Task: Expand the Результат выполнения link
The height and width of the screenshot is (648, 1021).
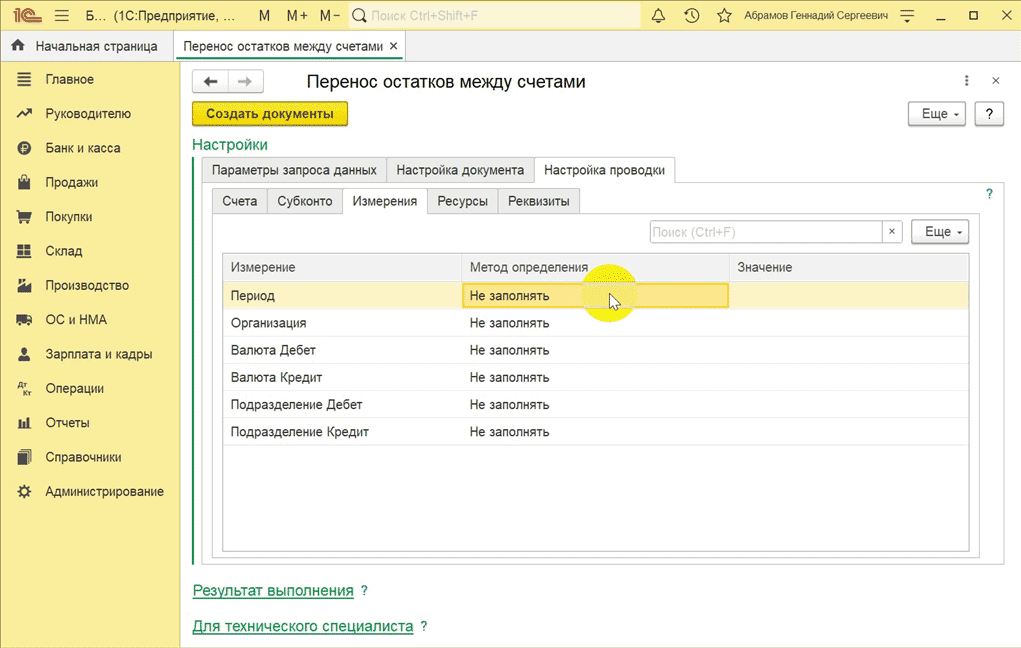Action: pos(273,591)
